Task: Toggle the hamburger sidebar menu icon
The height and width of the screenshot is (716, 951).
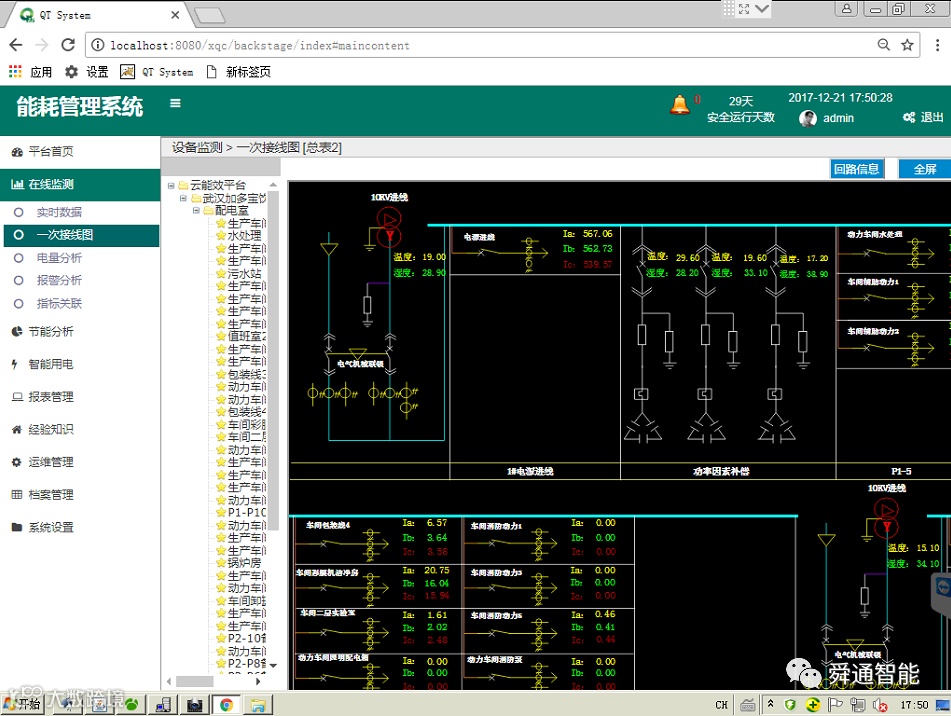Action: click(x=175, y=103)
